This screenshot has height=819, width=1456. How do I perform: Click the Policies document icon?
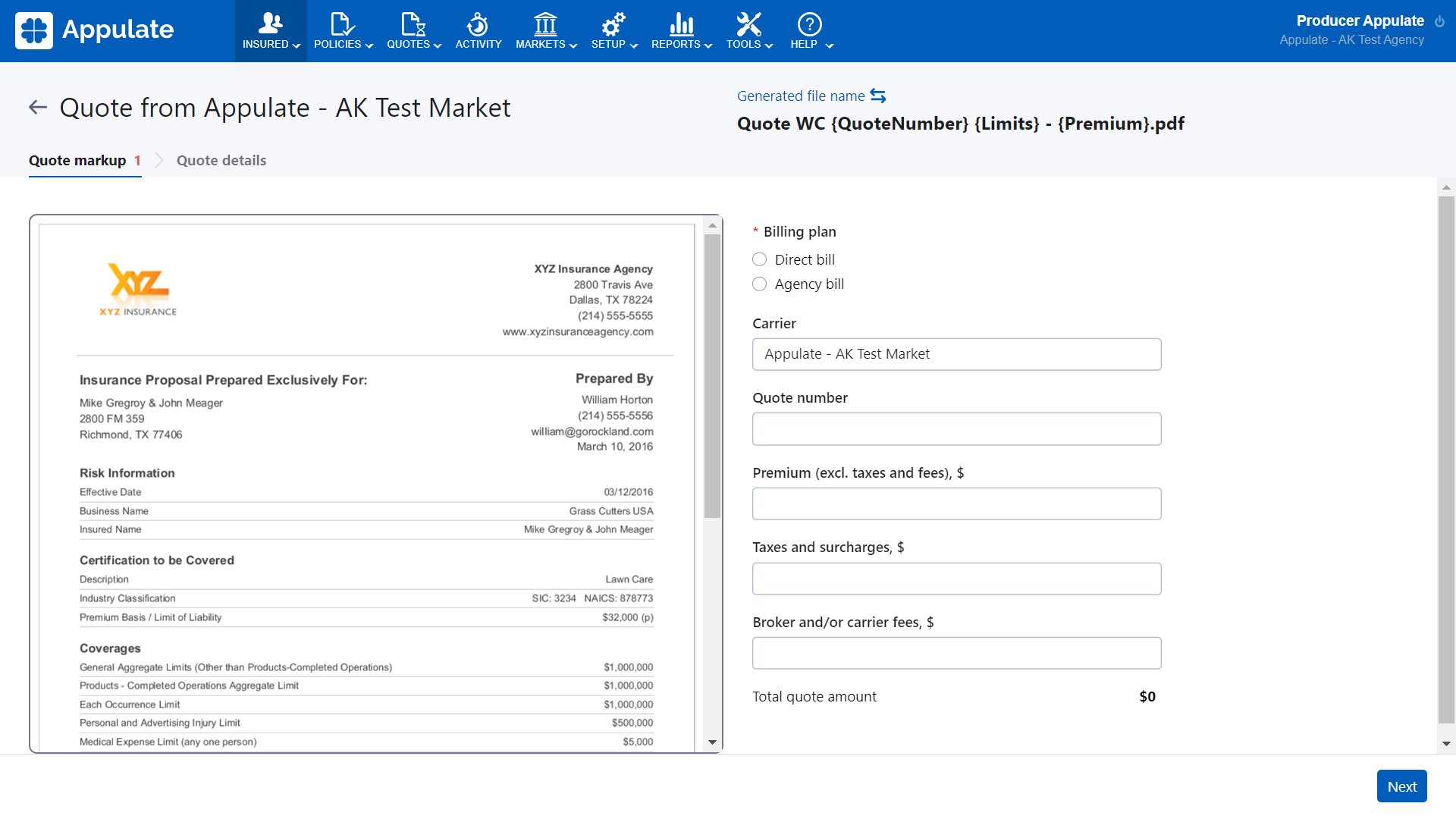[x=342, y=24]
